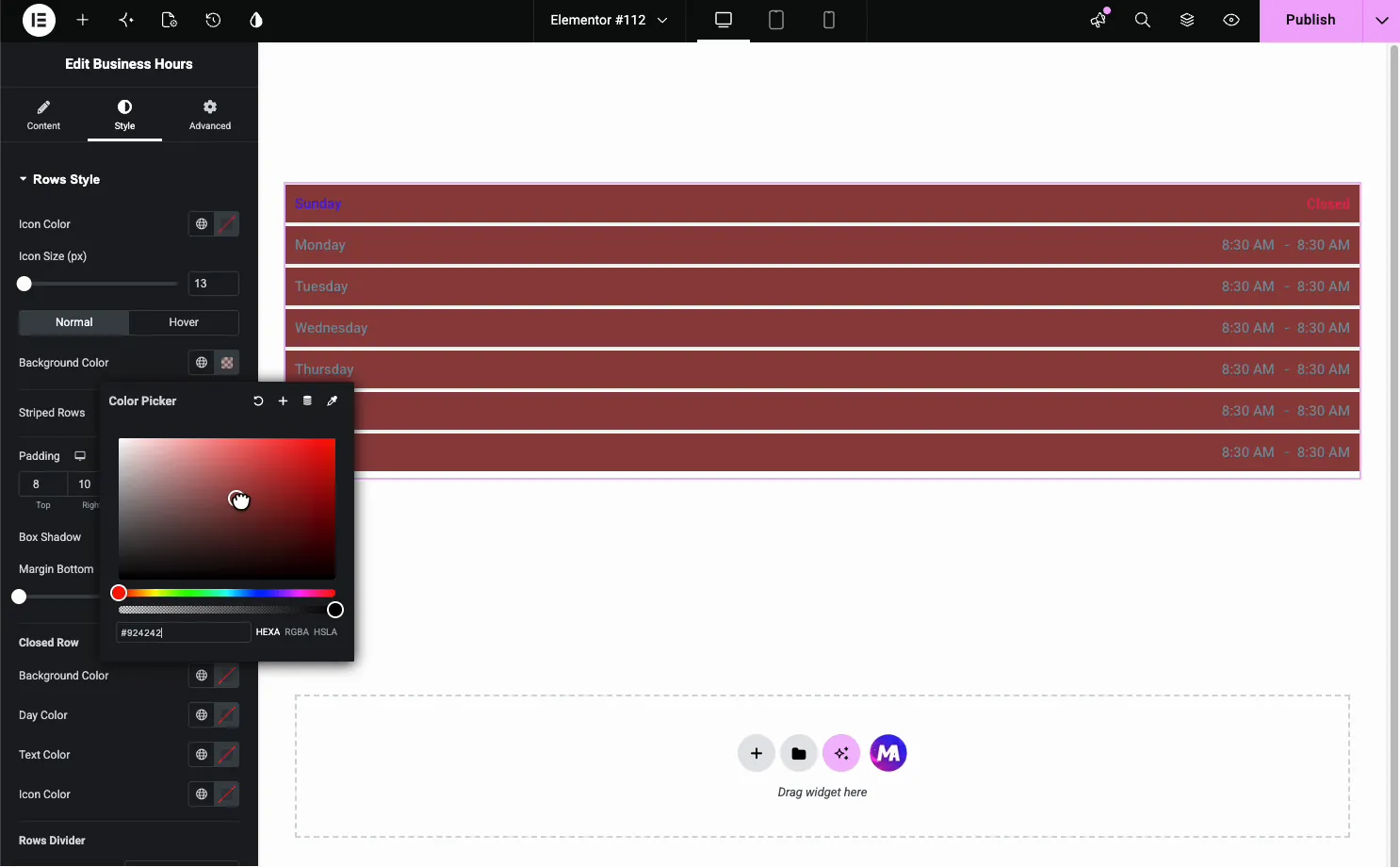Open the Structure layers icon
The image size is (1400, 867).
click(x=1187, y=20)
